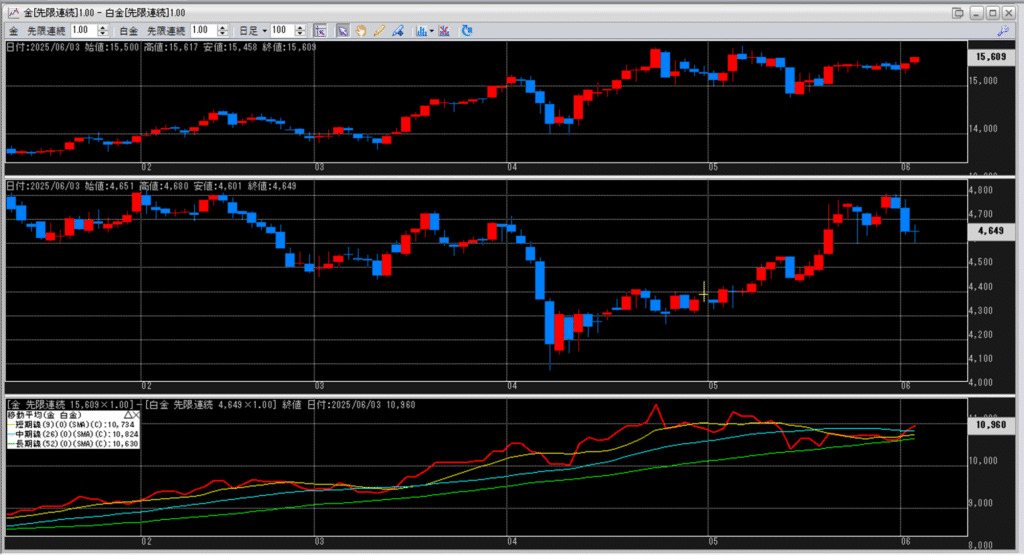Screen dimensions: 1024x555
Task: Click the 金 symbol label in toolbar
Action: click(x=13, y=31)
